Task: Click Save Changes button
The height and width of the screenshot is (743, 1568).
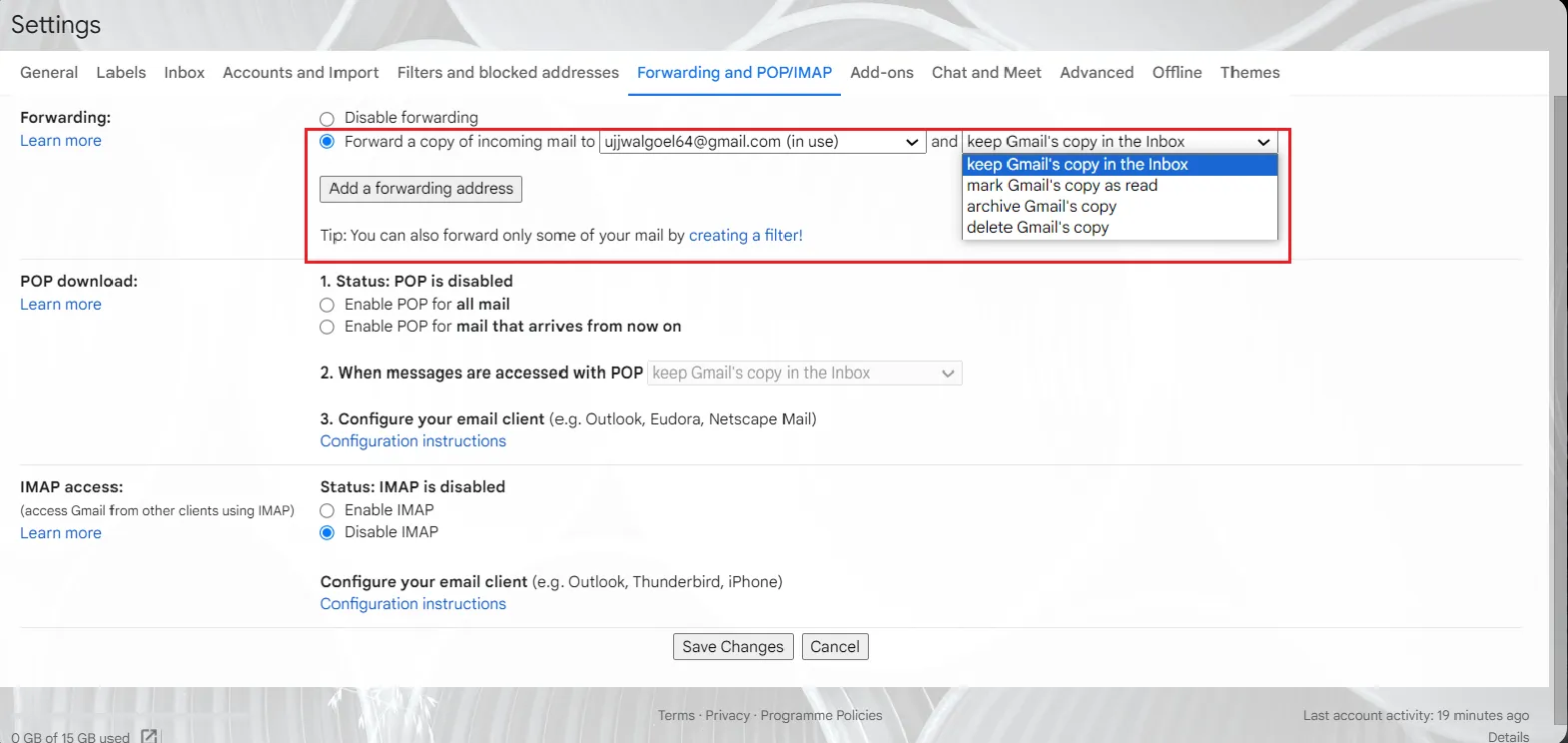Action: pos(733,647)
